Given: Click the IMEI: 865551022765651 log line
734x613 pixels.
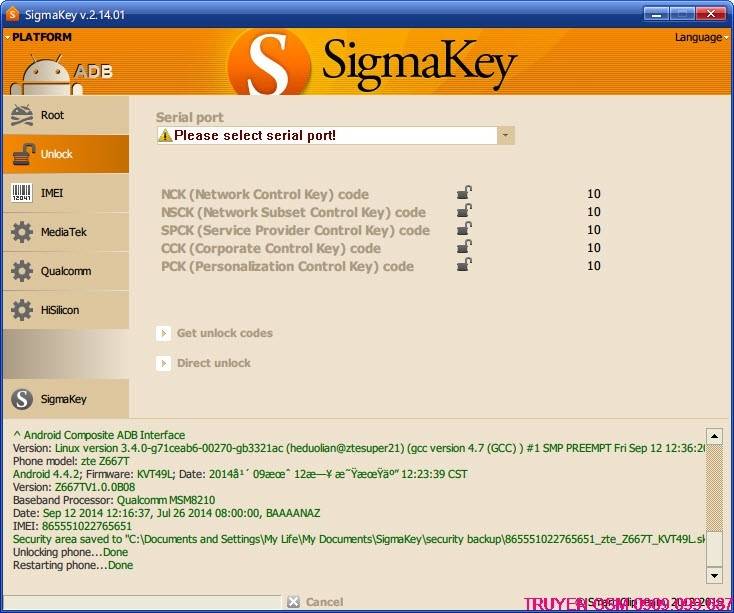Looking at the screenshot, I should pos(73,526).
